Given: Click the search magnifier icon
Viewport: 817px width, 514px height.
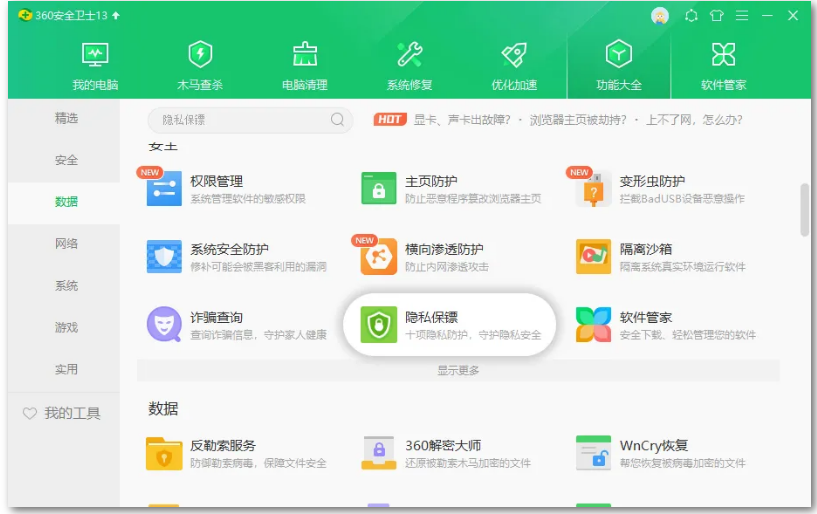Looking at the screenshot, I should [337, 119].
